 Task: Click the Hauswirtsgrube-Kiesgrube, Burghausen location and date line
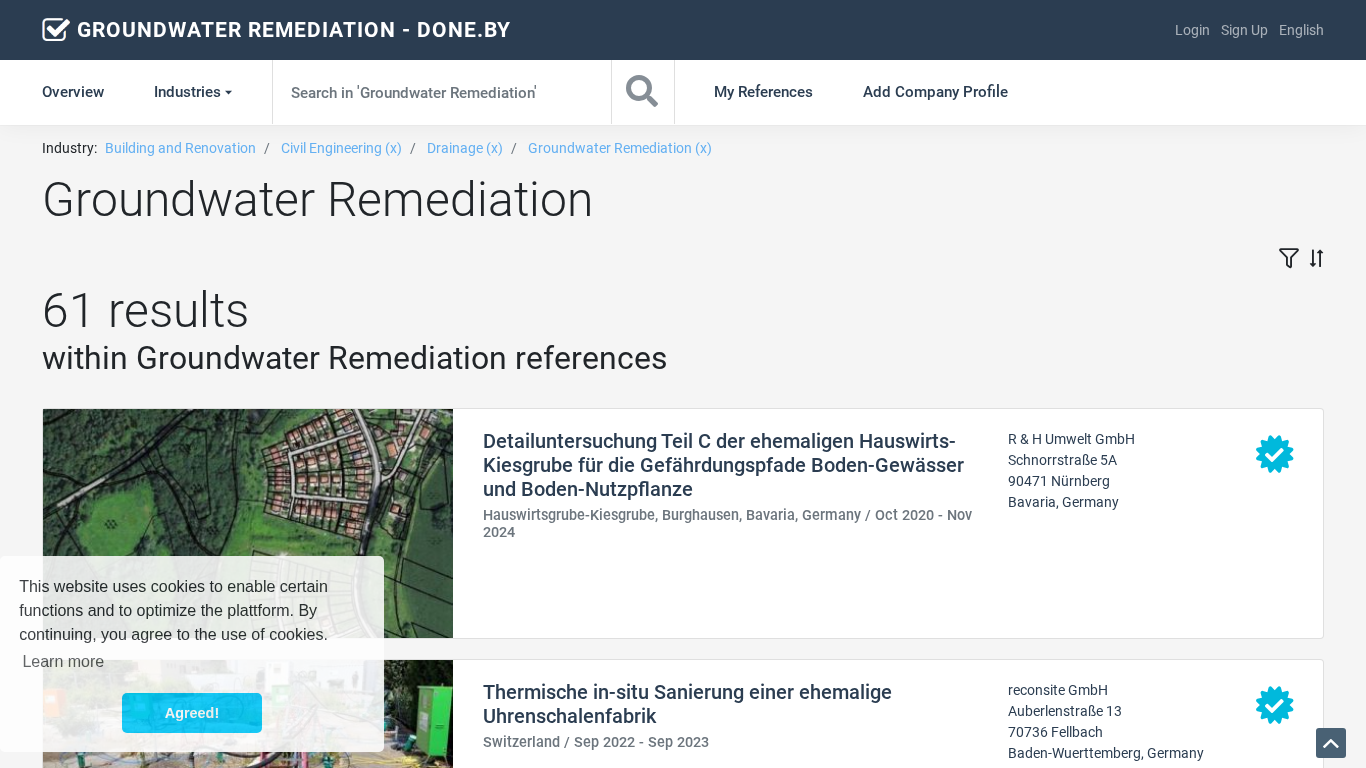point(728,523)
